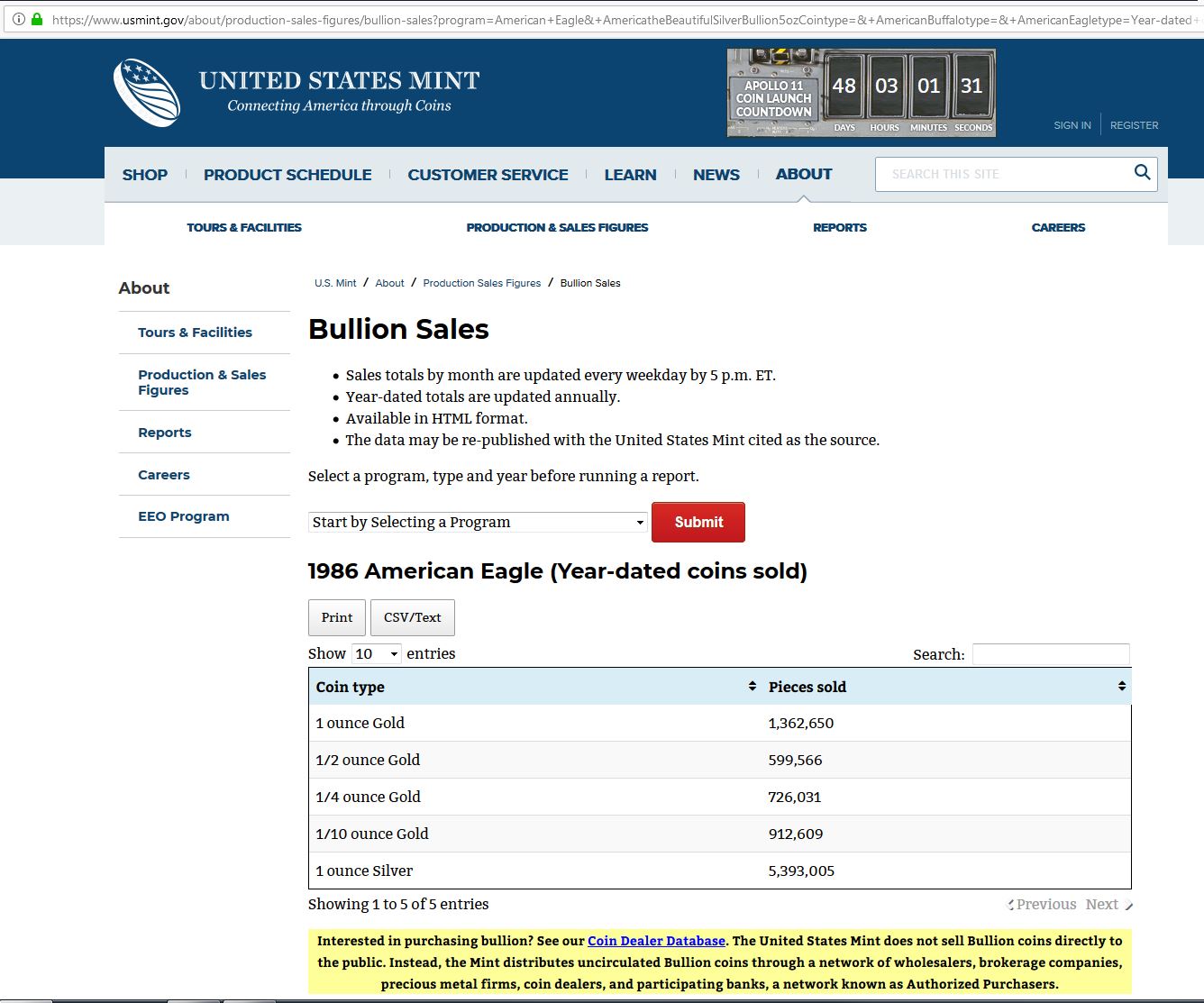Click the search magnifier icon
Screen dimensions: 1204x1003
(x=1142, y=173)
